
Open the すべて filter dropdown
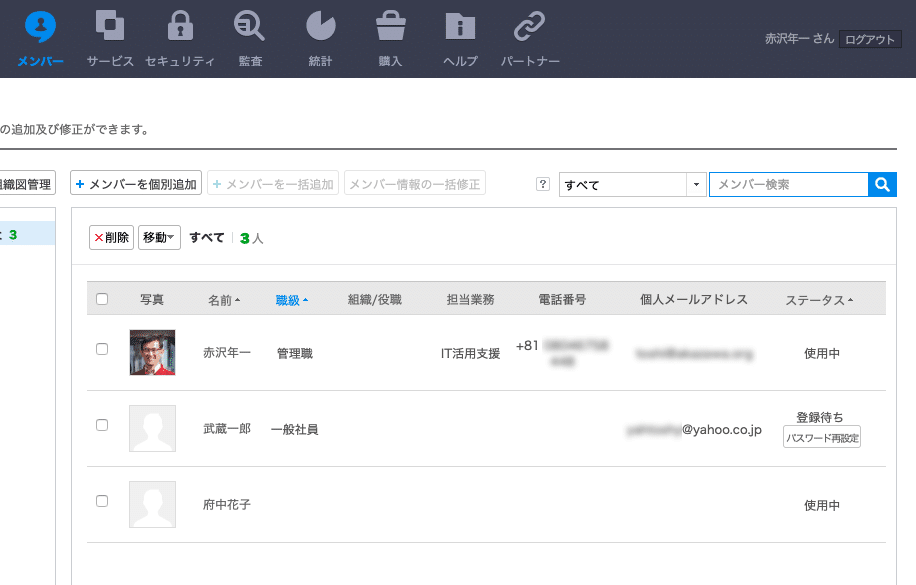coord(632,184)
